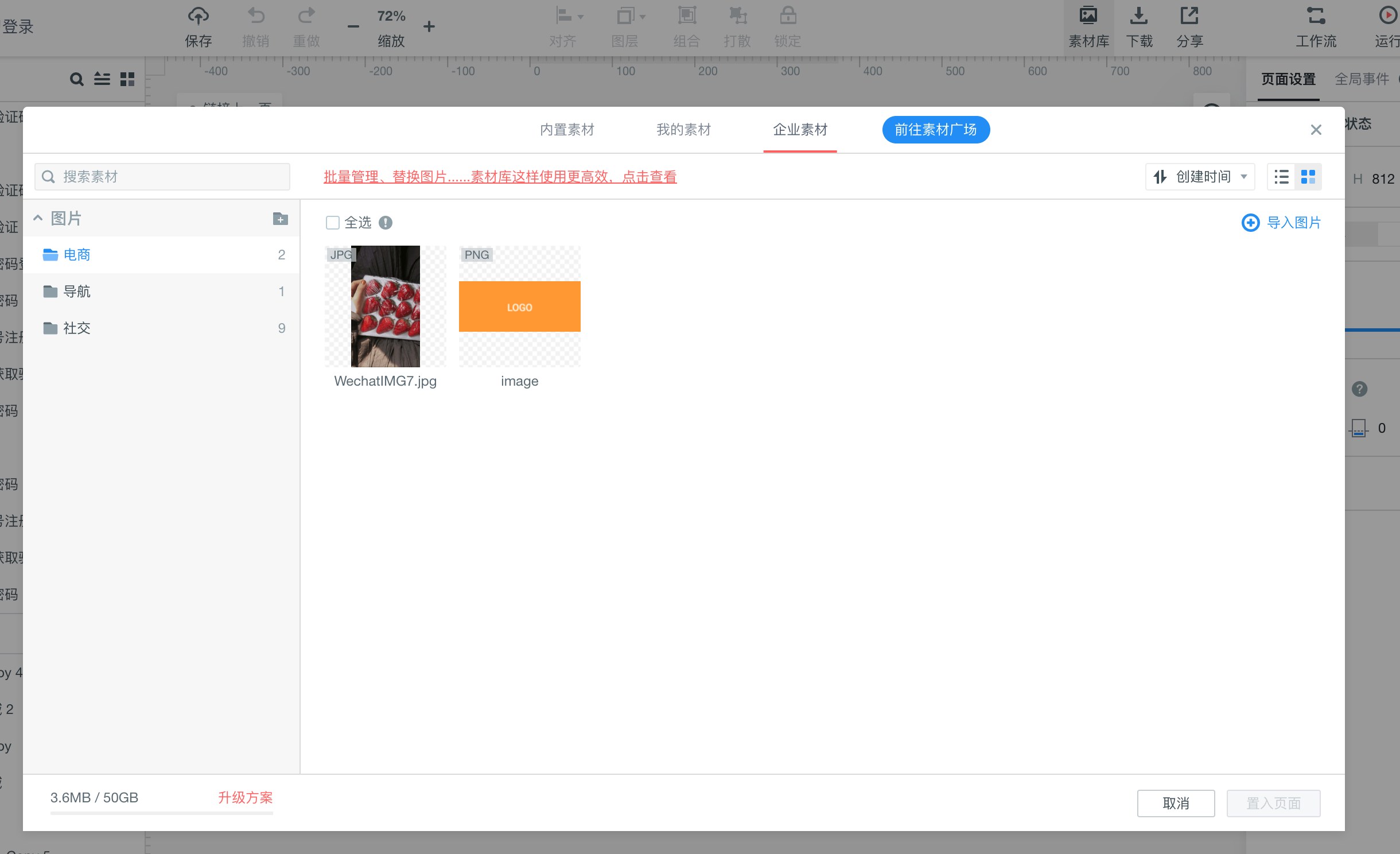Click the 前往素材广场 button
This screenshot has height=854, width=1400.
[935, 130]
